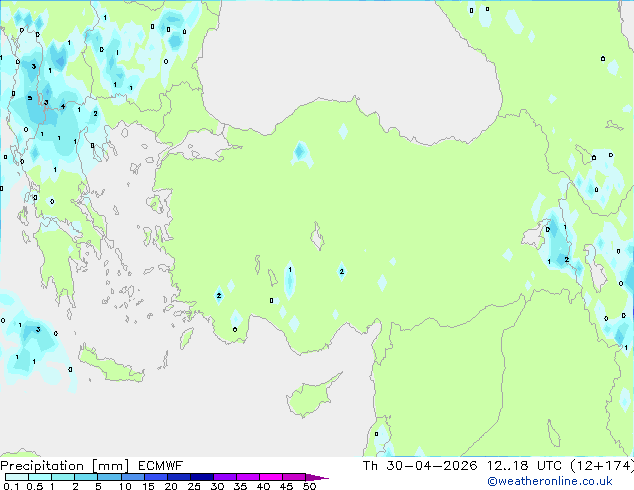
Task: Pick the legend swatch between 5 and 10
Action: (x=109, y=477)
